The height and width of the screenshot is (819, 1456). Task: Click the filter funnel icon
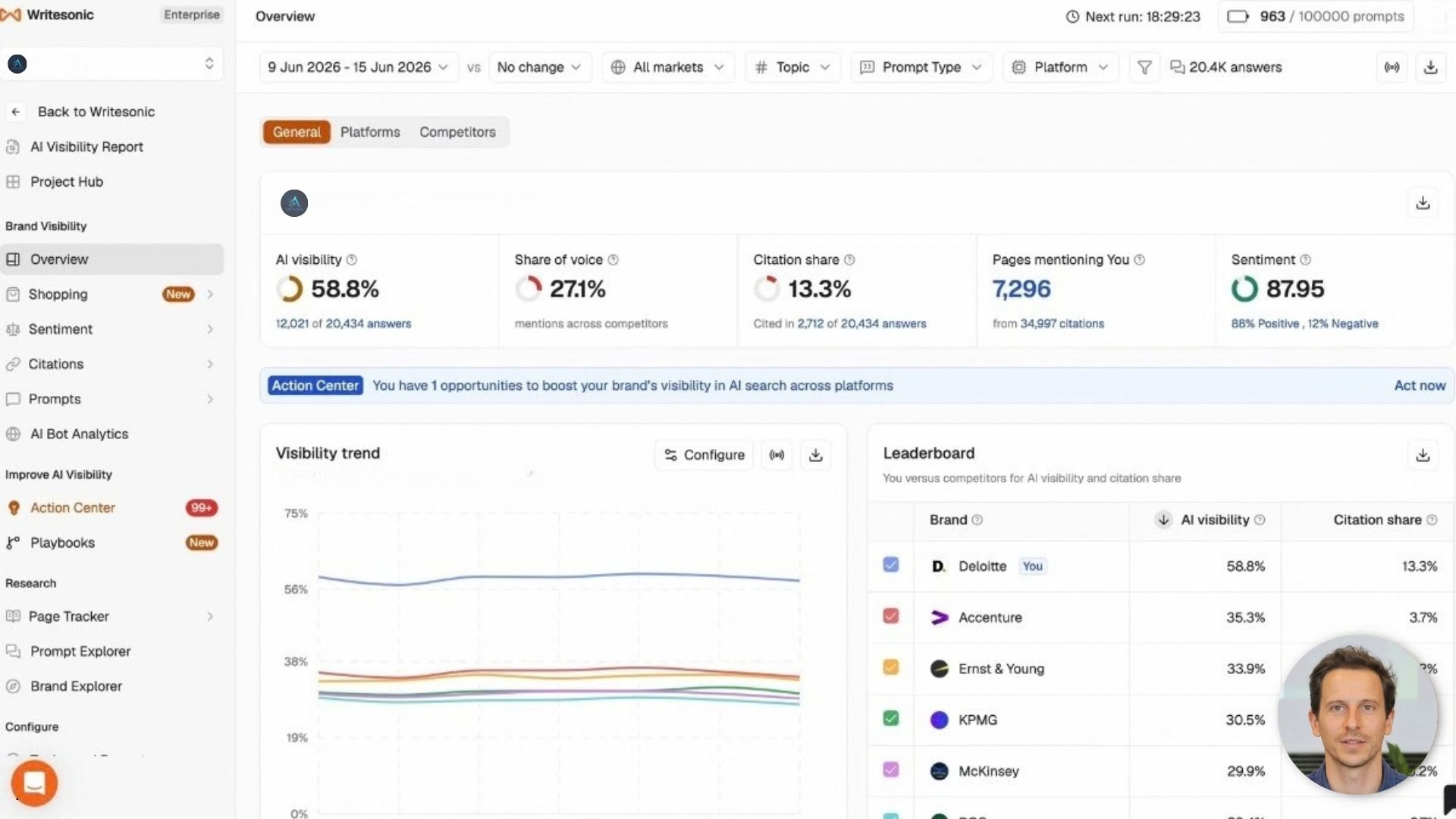tap(1144, 67)
